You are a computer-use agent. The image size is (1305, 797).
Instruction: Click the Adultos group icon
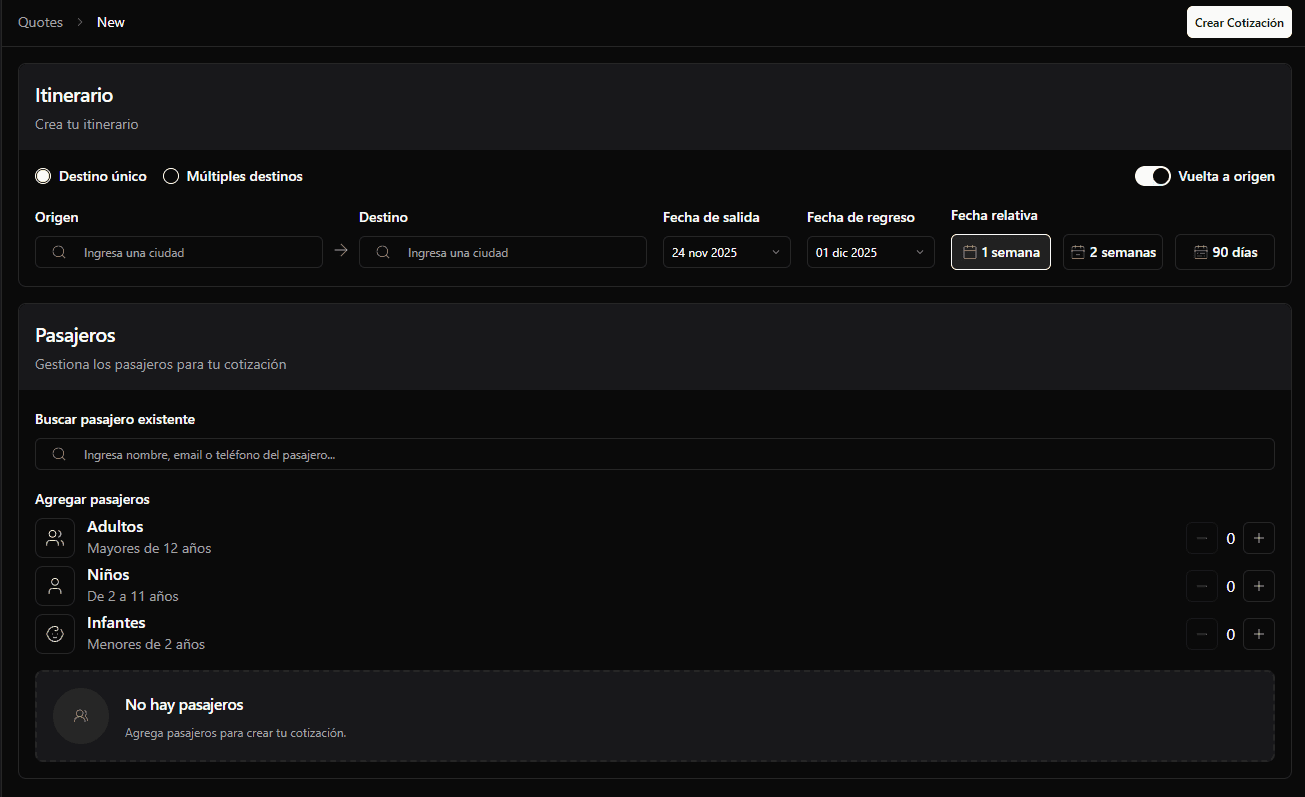point(55,538)
